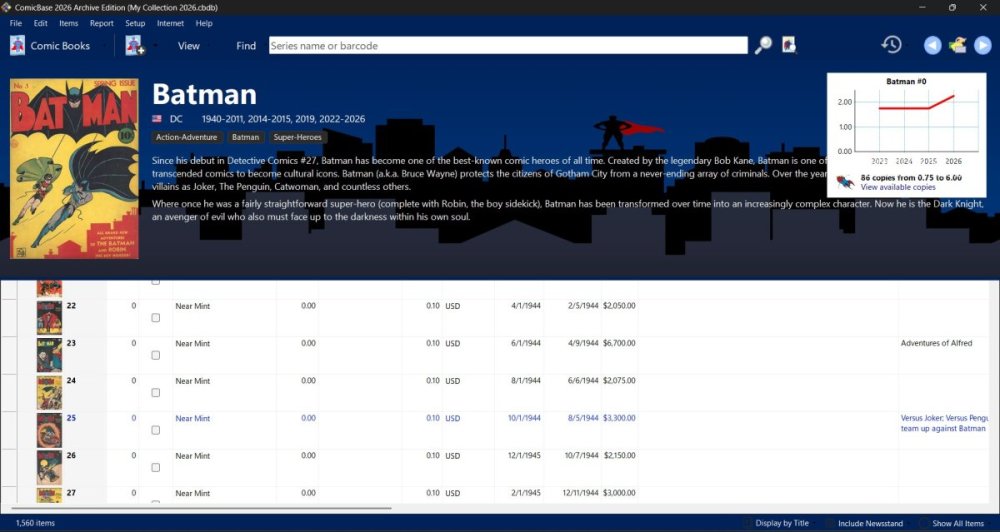The image size is (1000, 532).
Task: Go to previous title with back arrow
Action: point(932,45)
